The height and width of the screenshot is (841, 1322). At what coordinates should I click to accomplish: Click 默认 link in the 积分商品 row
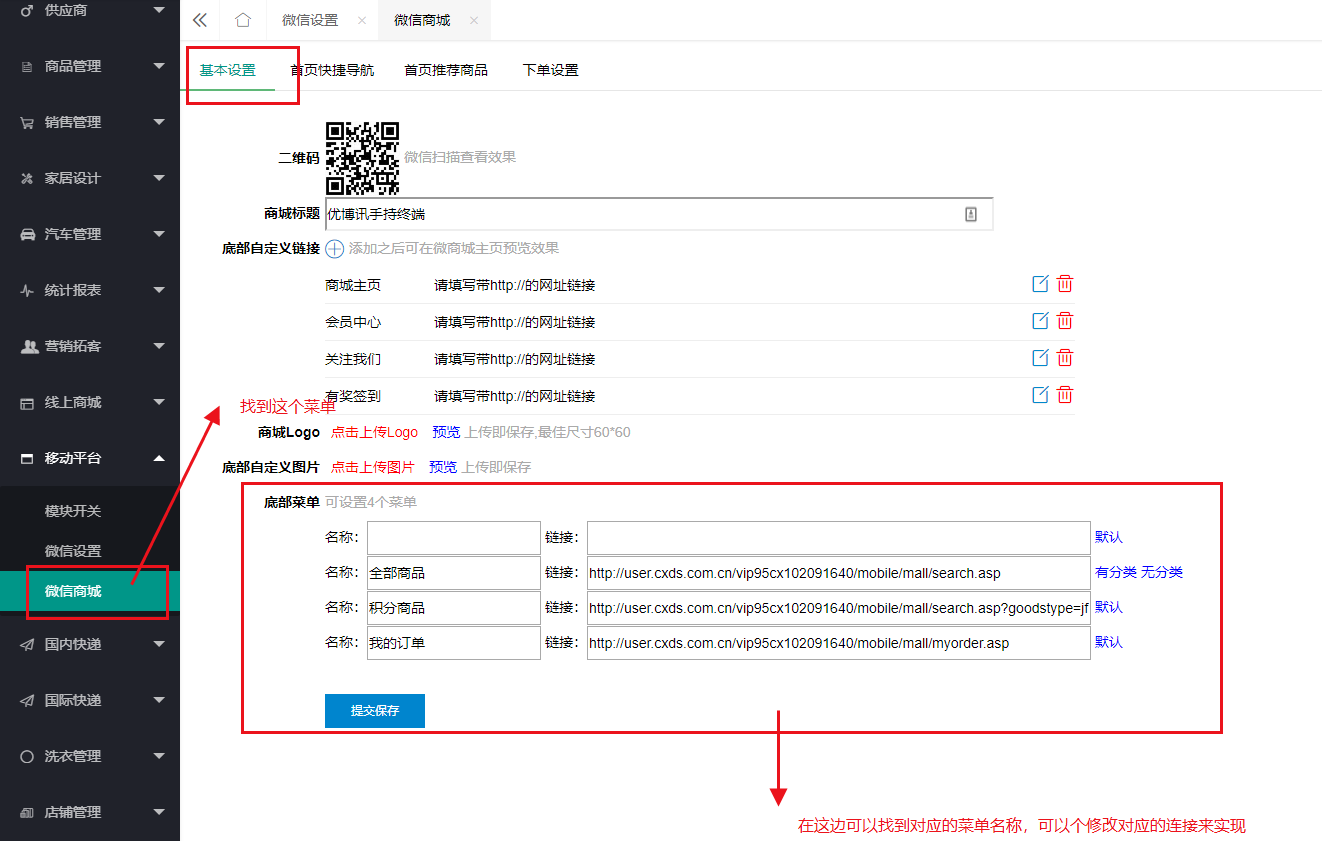(x=1109, y=607)
